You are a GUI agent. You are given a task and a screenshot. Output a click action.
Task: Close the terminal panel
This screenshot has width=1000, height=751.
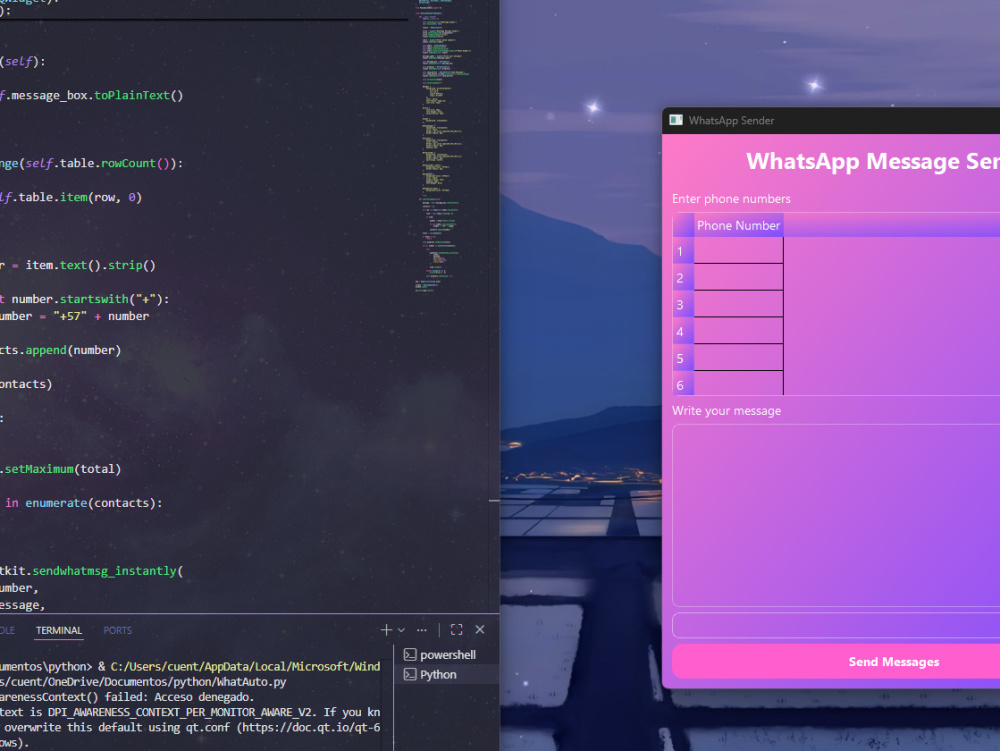(480, 630)
